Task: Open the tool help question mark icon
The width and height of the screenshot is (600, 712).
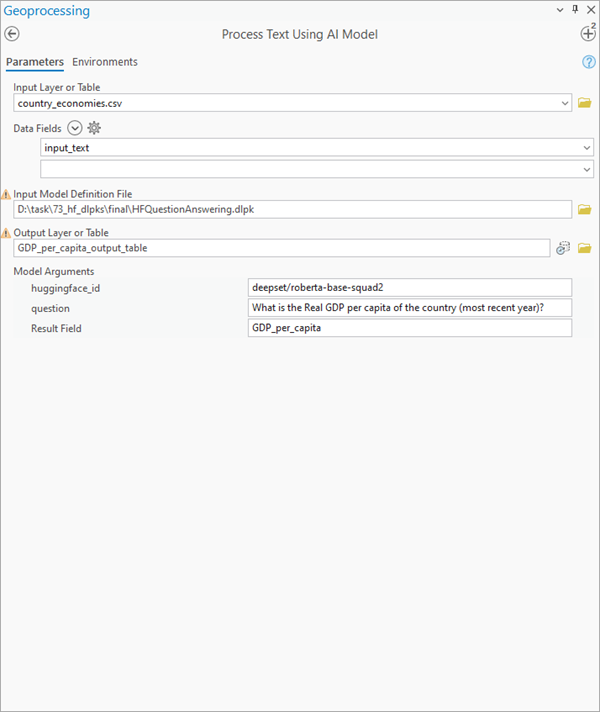Action: (589, 62)
